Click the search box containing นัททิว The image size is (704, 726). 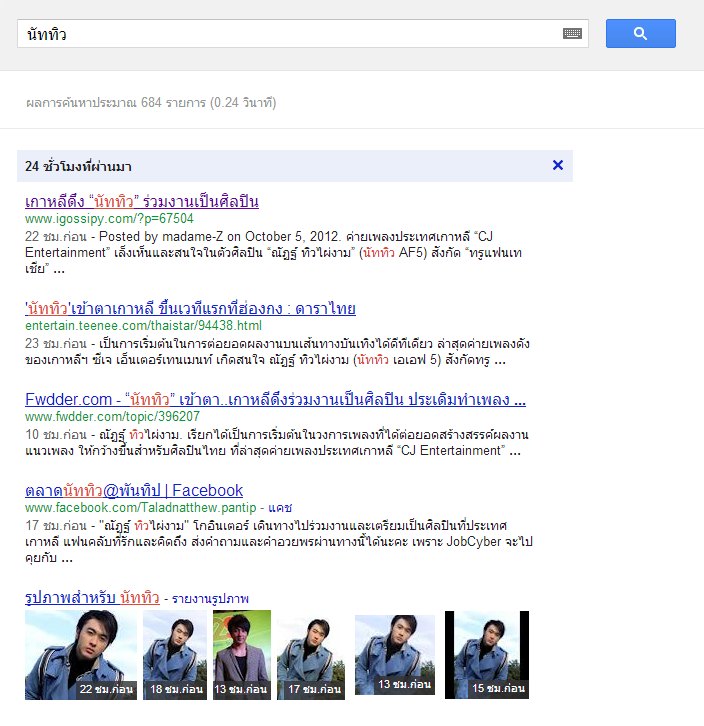click(303, 33)
